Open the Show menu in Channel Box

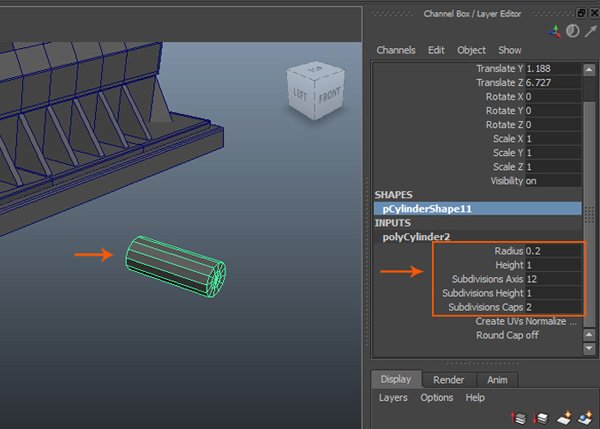pos(510,50)
